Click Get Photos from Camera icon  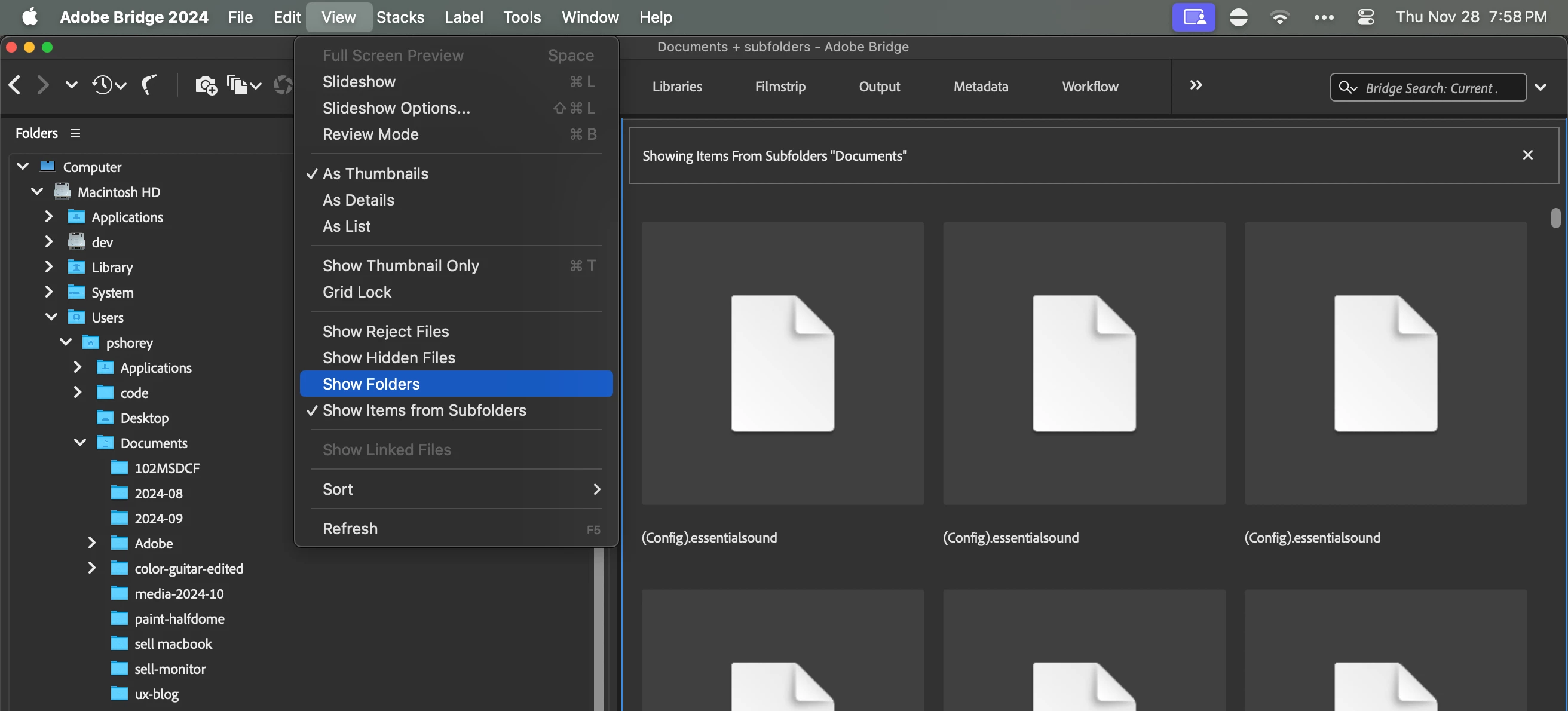(206, 85)
